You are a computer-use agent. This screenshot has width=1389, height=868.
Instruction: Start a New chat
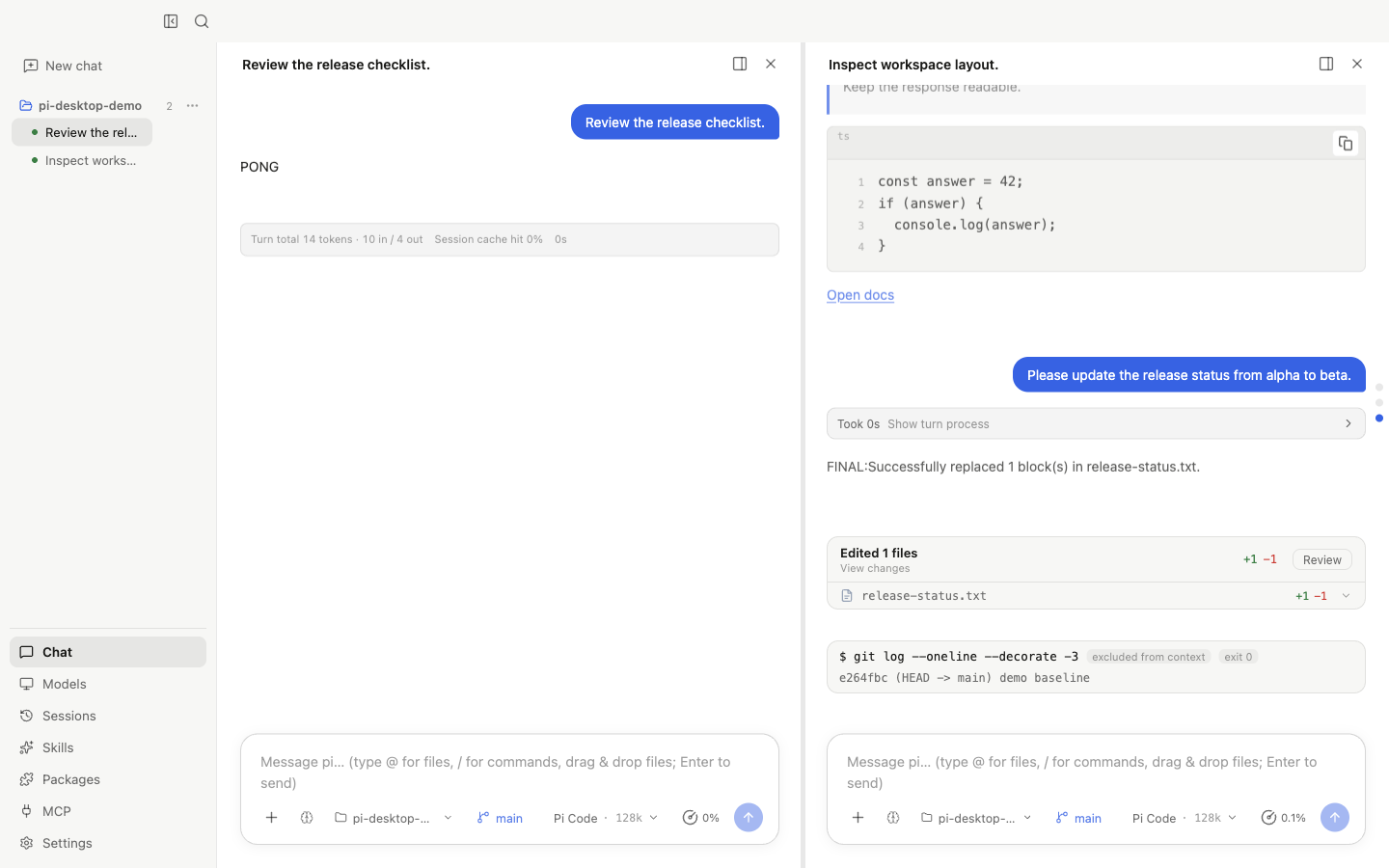(x=63, y=66)
